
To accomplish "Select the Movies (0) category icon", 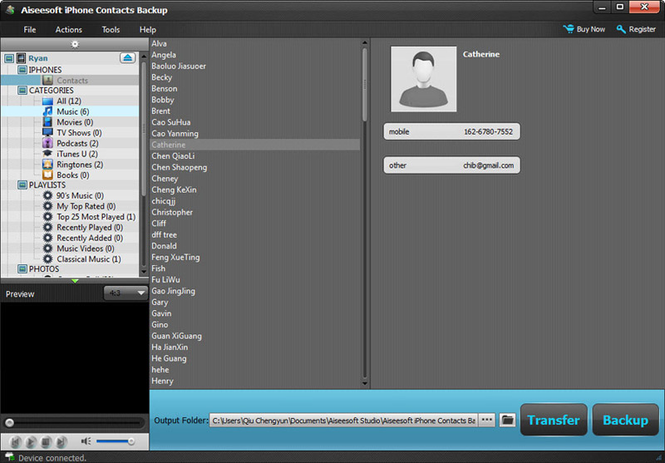I will (x=48, y=122).
